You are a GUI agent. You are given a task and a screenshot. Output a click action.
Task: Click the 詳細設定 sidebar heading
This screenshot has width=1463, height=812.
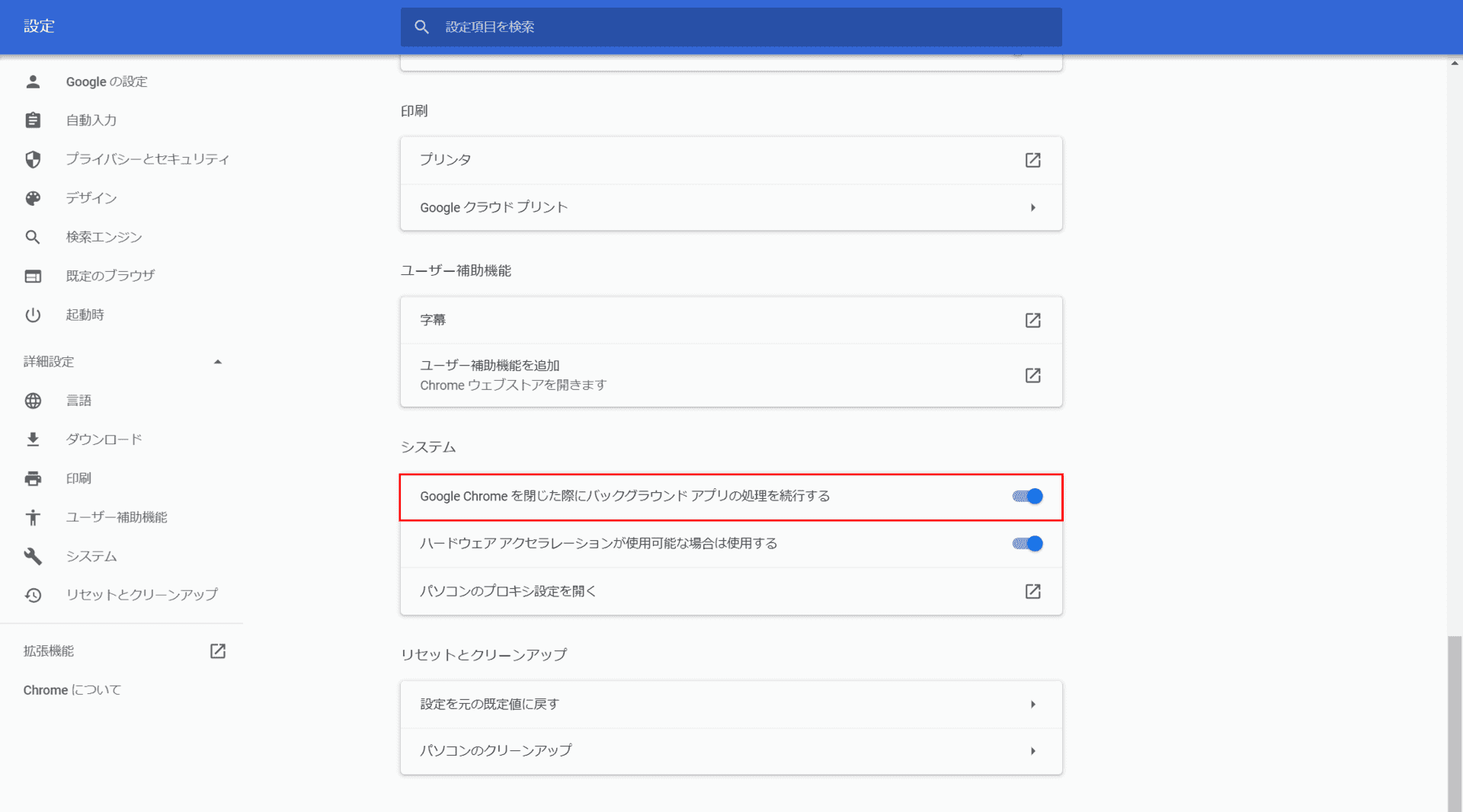click(x=49, y=362)
